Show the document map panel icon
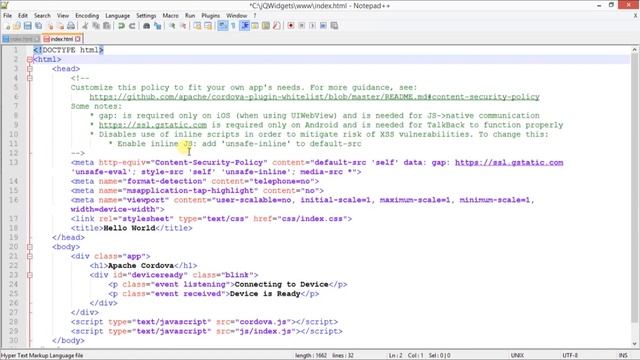The image size is (640, 360). 266,26
